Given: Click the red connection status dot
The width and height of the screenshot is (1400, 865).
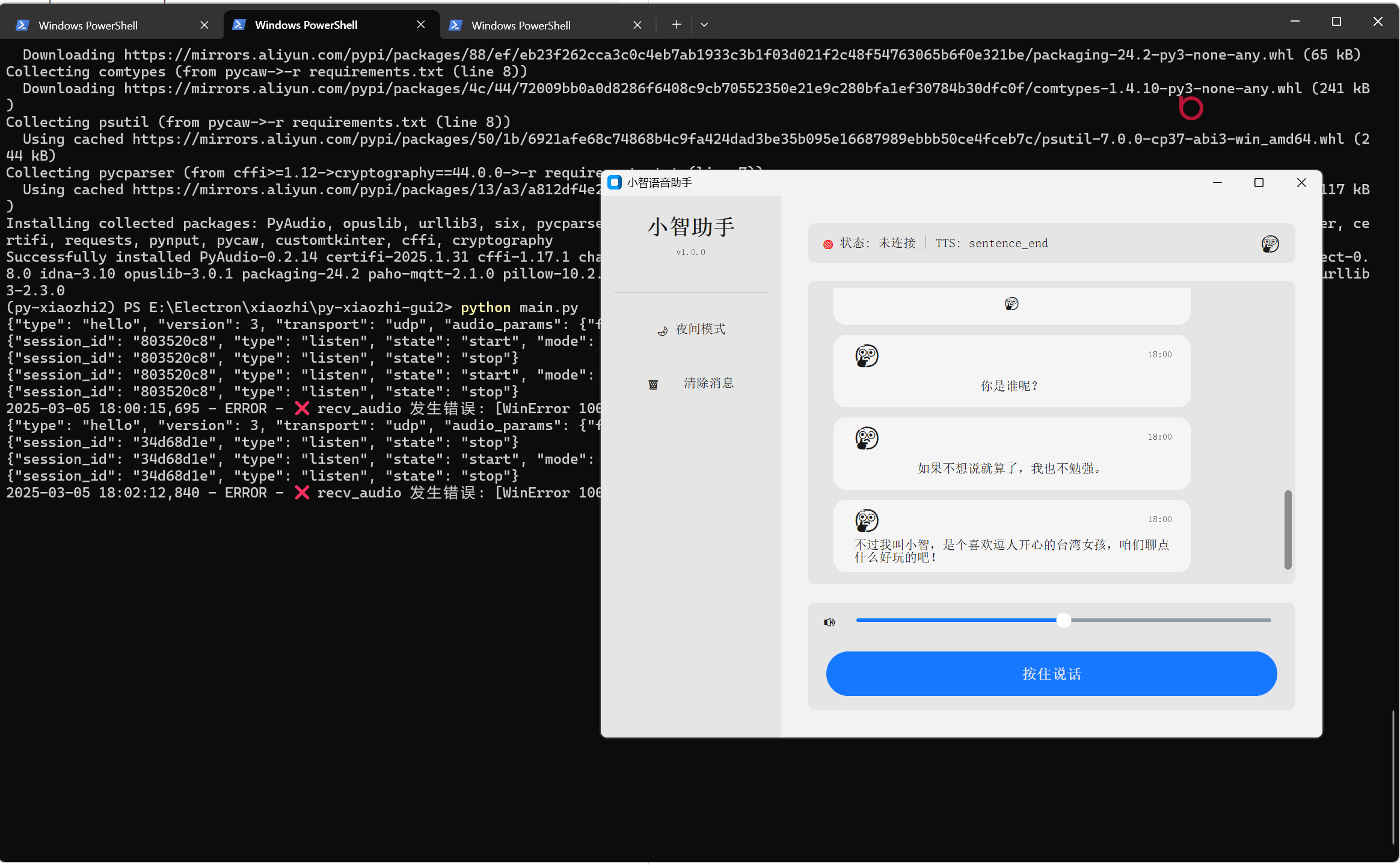Looking at the screenshot, I should pyautogui.click(x=828, y=244).
